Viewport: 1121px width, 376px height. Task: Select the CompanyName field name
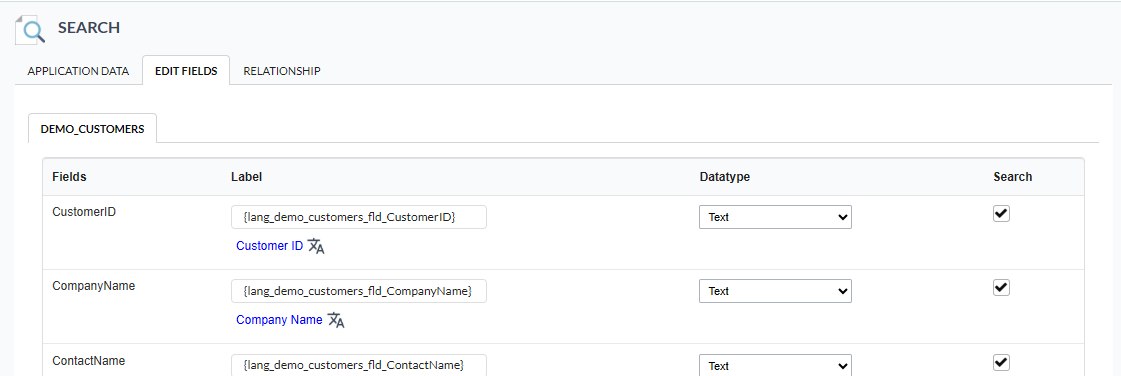point(94,286)
